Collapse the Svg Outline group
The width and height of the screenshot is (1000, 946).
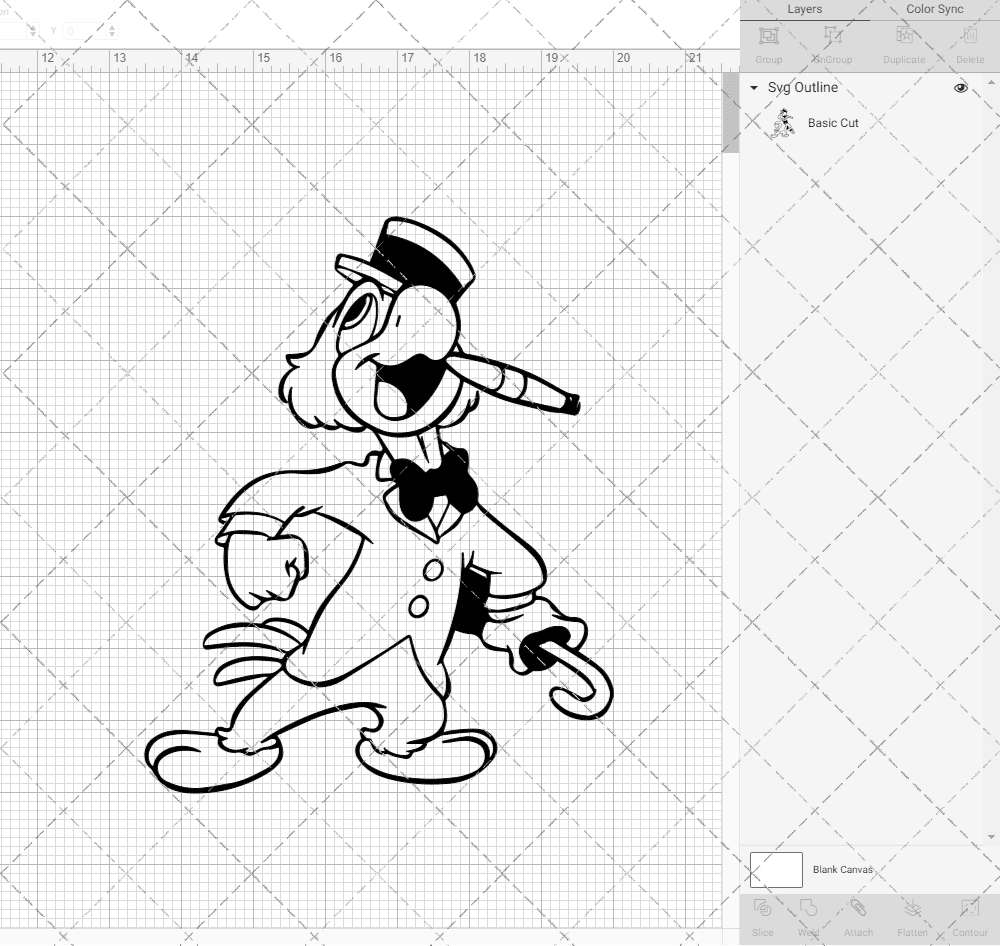pyautogui.click(x=753, y=88)
